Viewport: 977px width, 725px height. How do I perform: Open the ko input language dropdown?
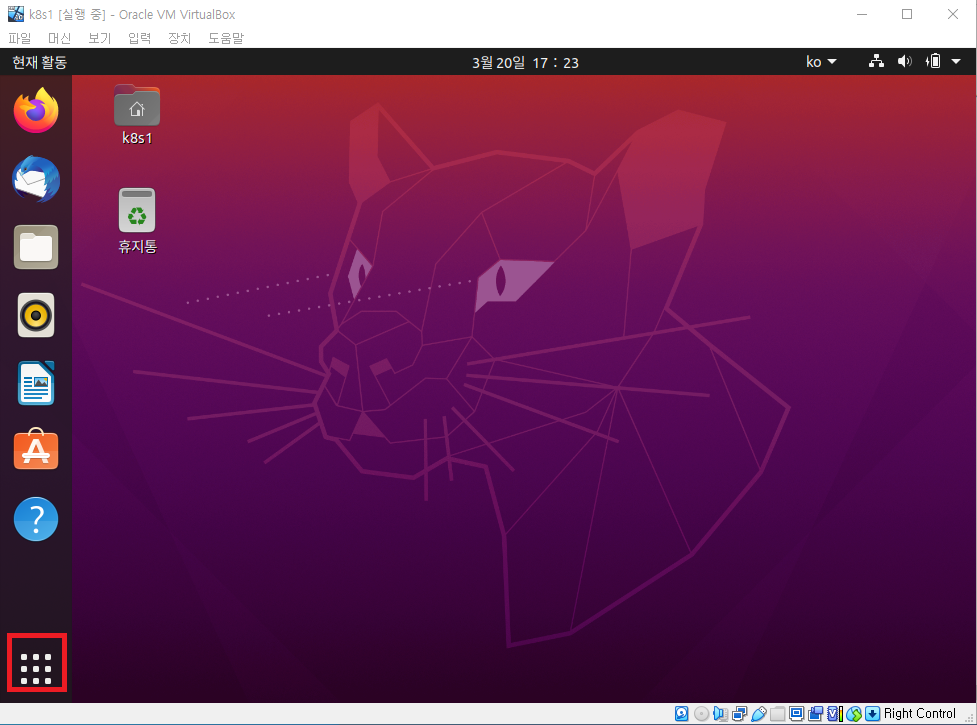tap(821, 61)
